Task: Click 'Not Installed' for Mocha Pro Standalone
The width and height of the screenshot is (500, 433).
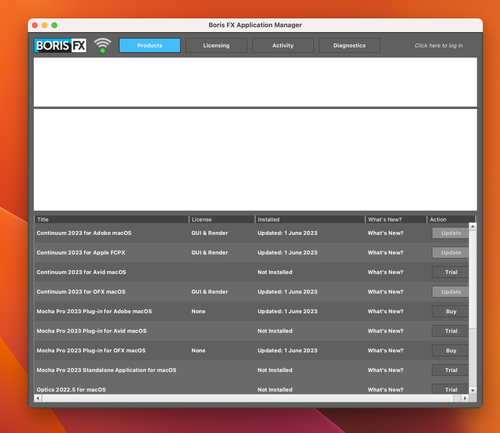Action: tap(275, 370)
